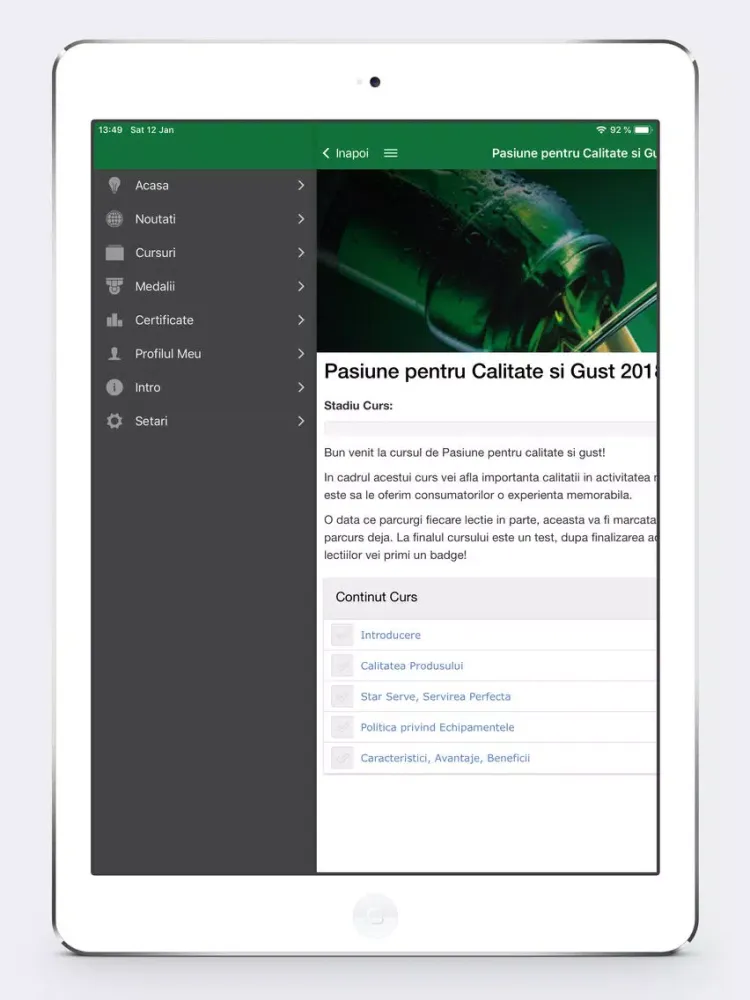Expand the Noutati row chevron

coord(301,219)
